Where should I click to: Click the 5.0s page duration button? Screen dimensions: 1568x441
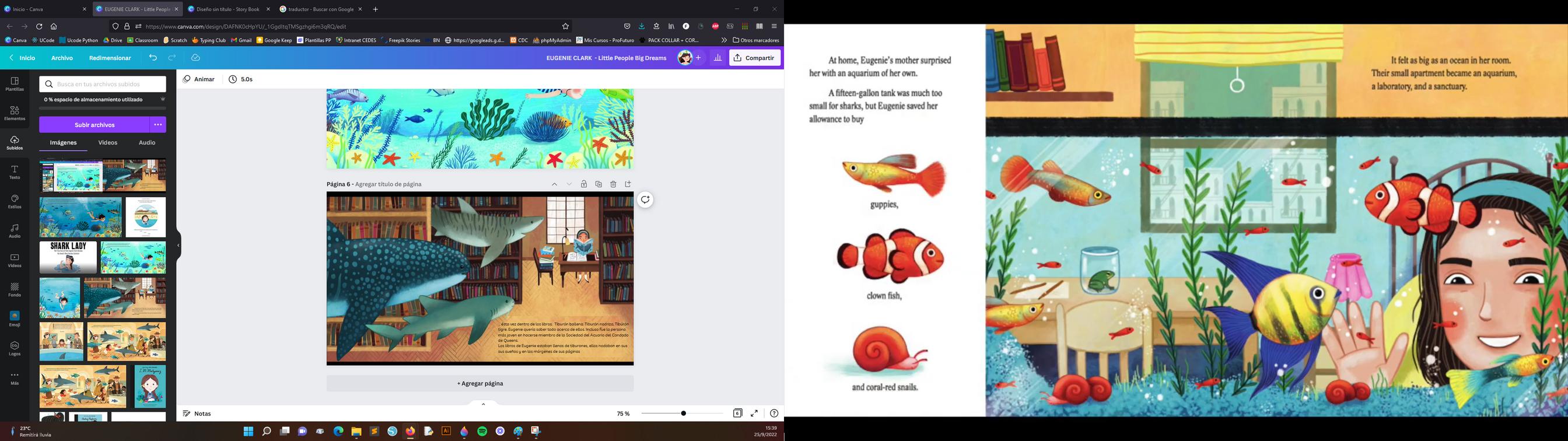(x=241, y=79)
